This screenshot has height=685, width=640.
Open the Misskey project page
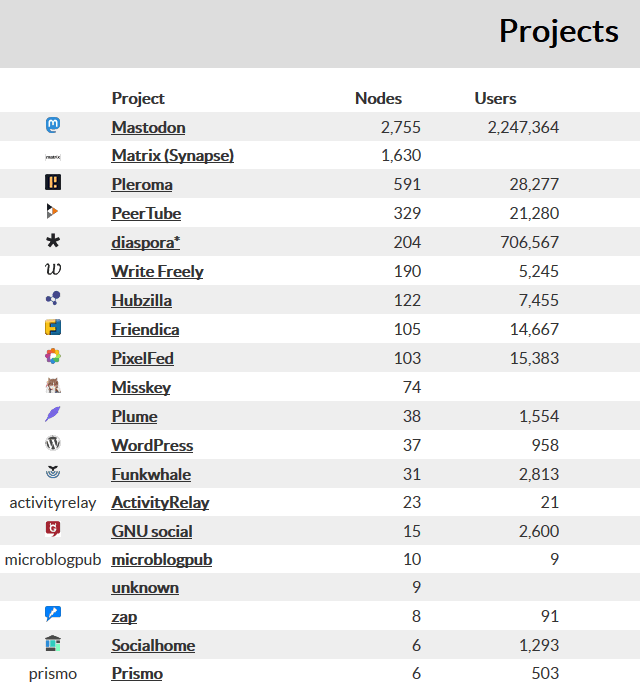click(141, 387)
